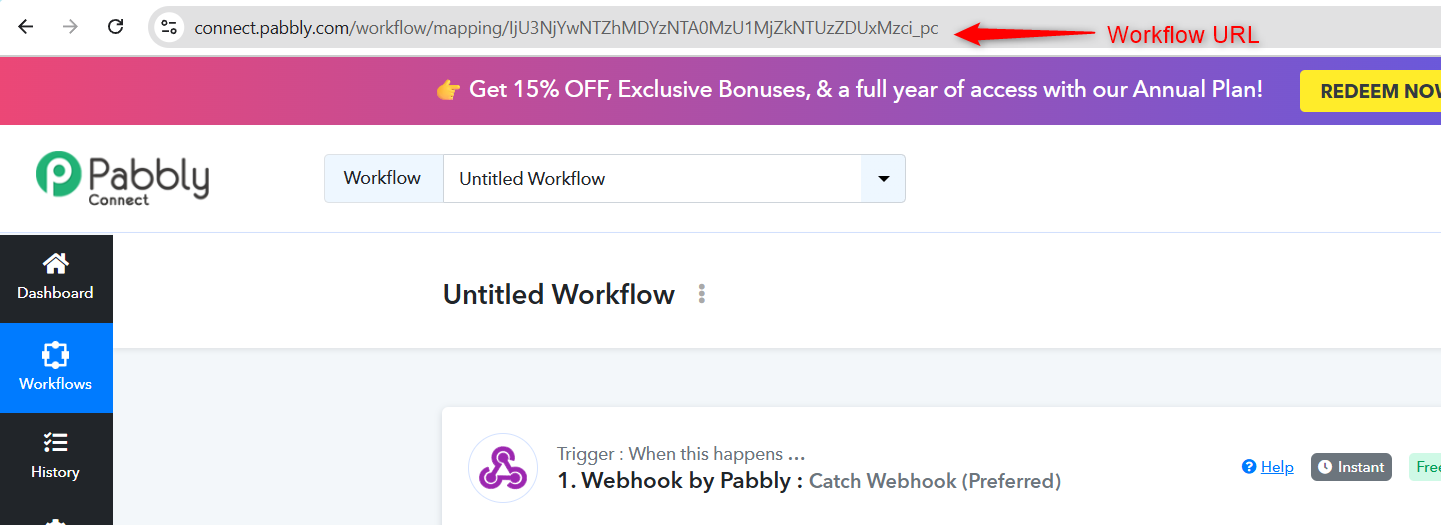Image resolution: width=1441 pixels, height=525 pixels.
Task: Click the address bar workflow URL
Action: pos(566,28)
